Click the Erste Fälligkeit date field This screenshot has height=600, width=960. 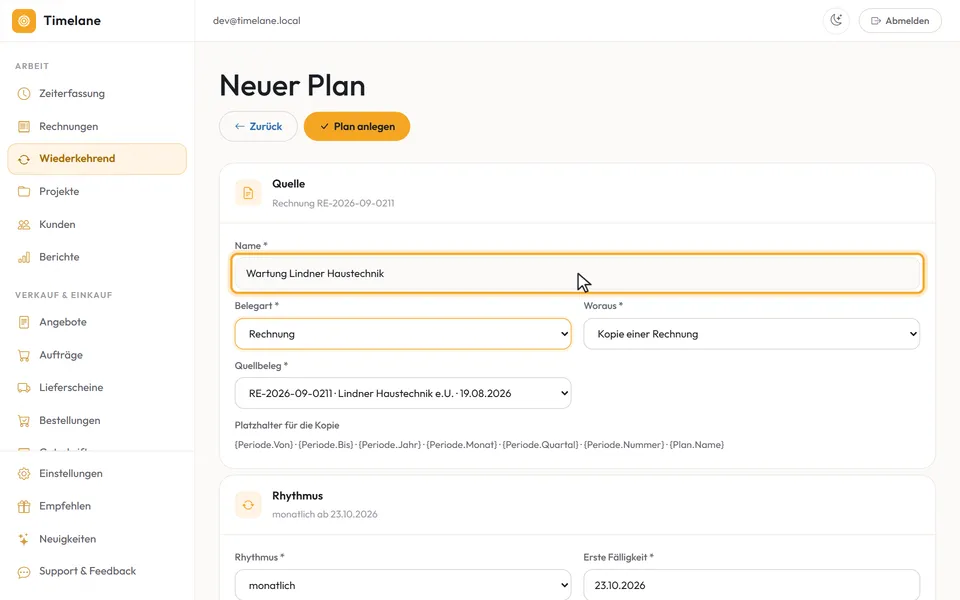(x=751, y=585)
